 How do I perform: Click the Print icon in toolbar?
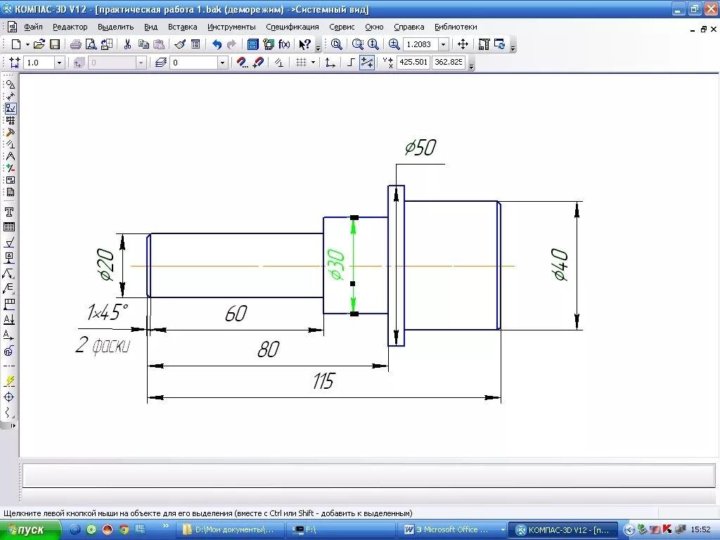(x=75, y=45)
